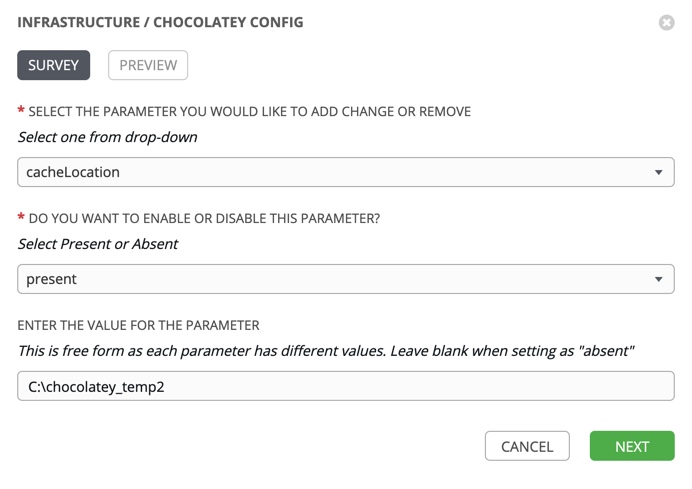
Task: Click the C:\chocolatey_temp2 text in the field
Action: point(96,386)
